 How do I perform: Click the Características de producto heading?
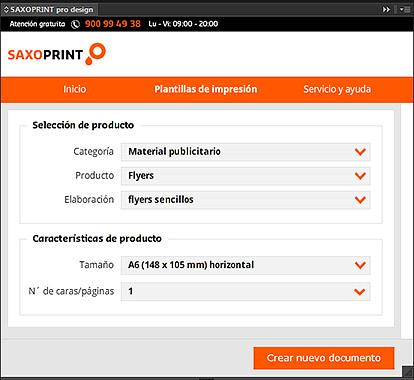pyautogui.click(x=97, y=238)
